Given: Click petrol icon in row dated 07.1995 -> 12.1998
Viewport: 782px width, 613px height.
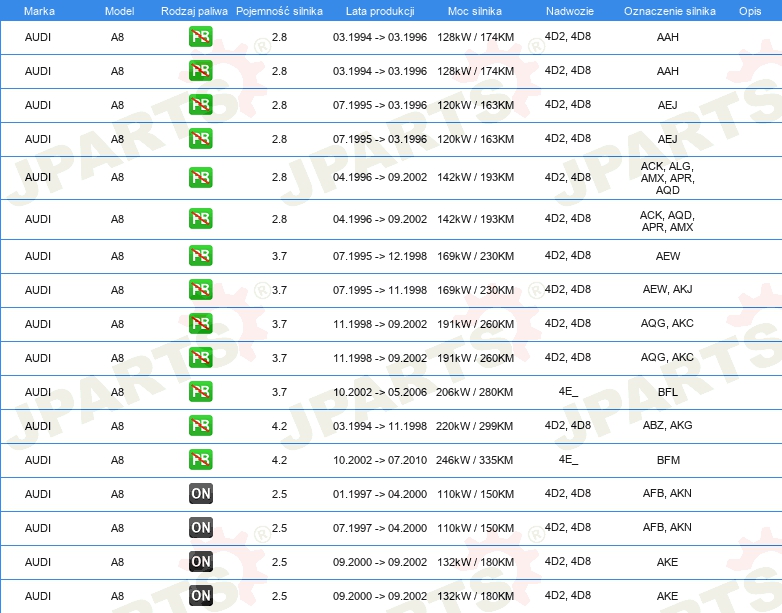Looking at the screenshot, I should coord(200,255).
